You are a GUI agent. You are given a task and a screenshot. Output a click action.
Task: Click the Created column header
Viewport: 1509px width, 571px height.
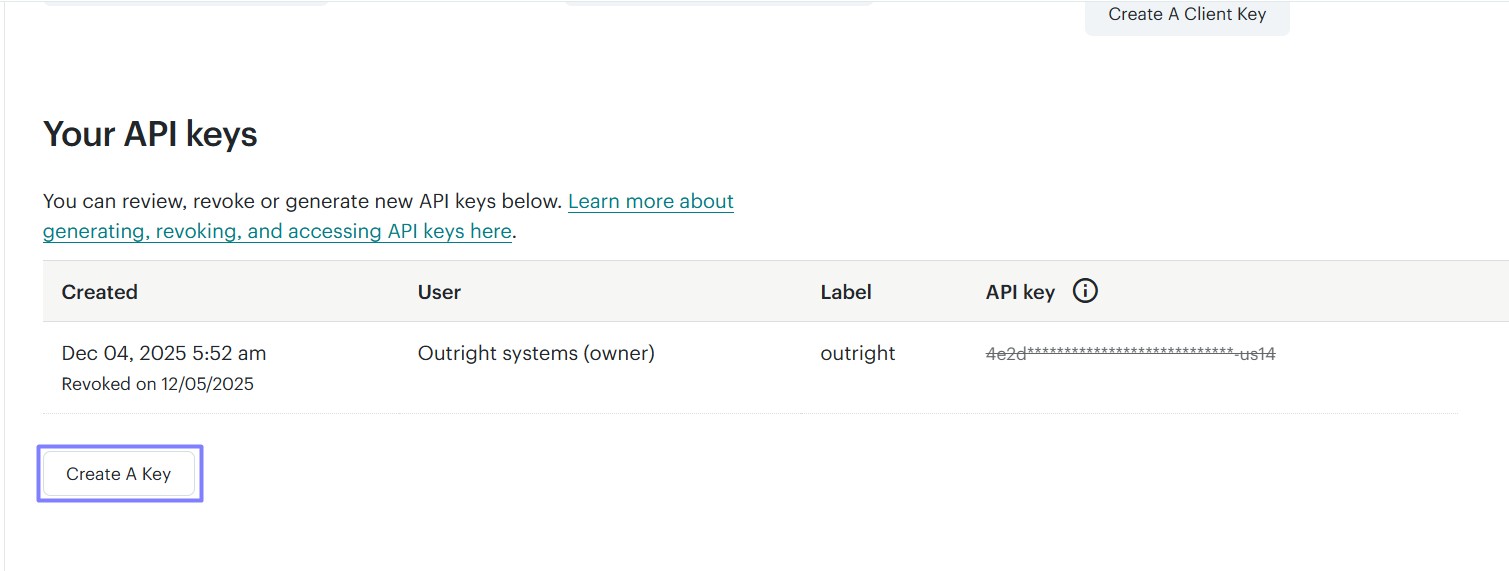click(99, 292)
